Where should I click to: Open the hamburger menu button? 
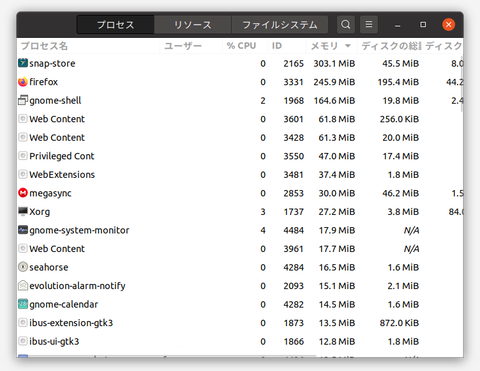pyautogui.click(x=369, y=24)
